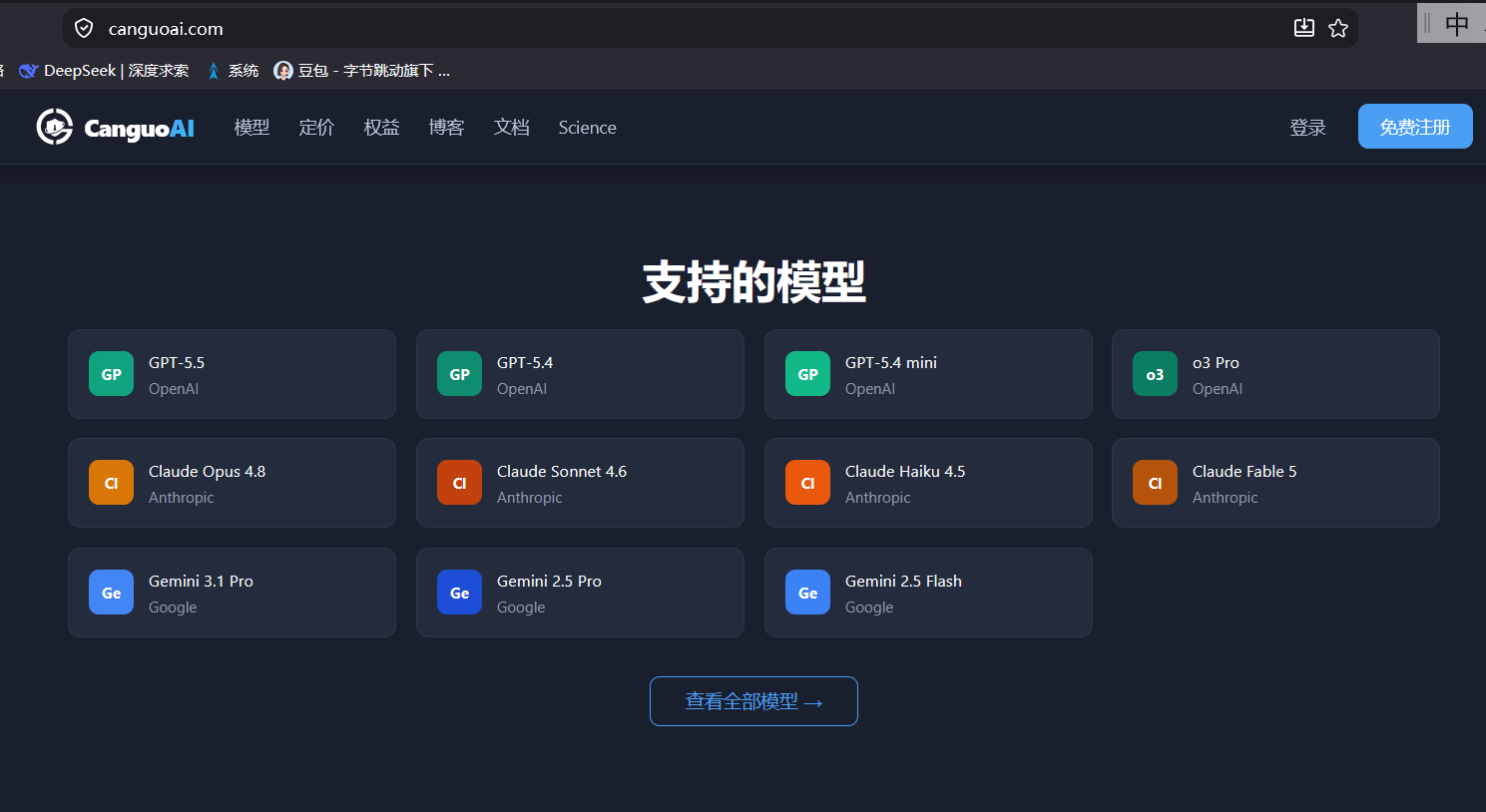This screenshot has height=812, width=1486.
Task: Click Google under Gemini 3.1 Pro
Action: point(173,608)
